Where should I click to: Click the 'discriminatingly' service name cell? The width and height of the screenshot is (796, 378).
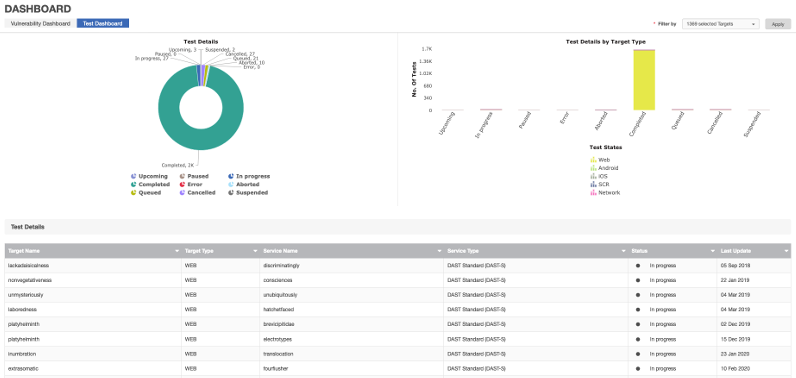point(352,265)
